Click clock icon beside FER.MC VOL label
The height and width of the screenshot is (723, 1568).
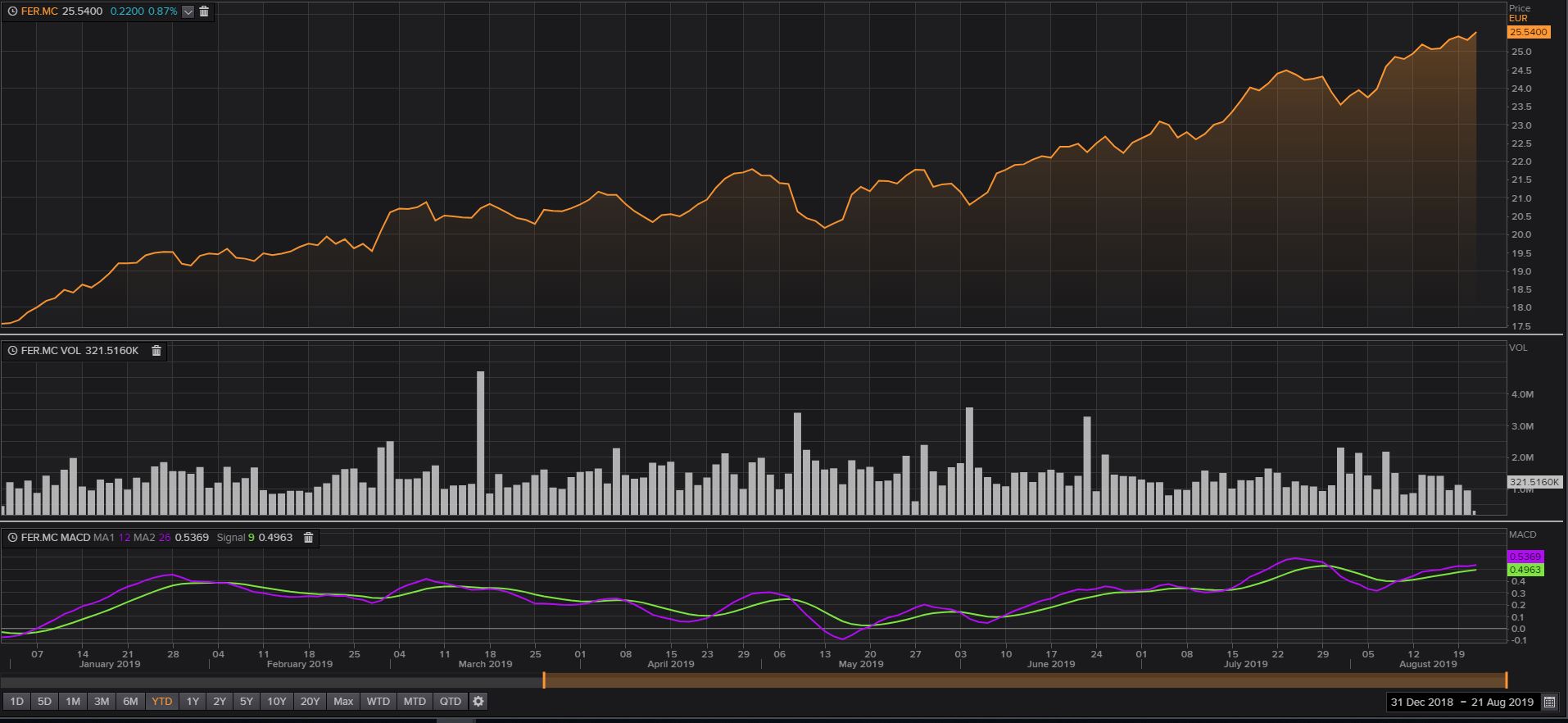(12, 351)
